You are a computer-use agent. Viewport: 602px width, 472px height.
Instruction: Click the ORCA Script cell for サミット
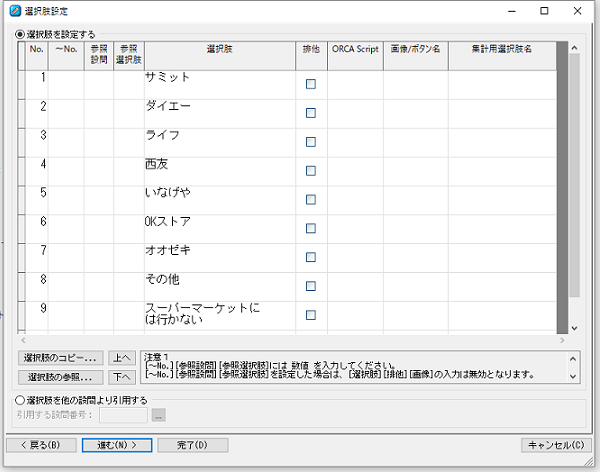(355, 85)
